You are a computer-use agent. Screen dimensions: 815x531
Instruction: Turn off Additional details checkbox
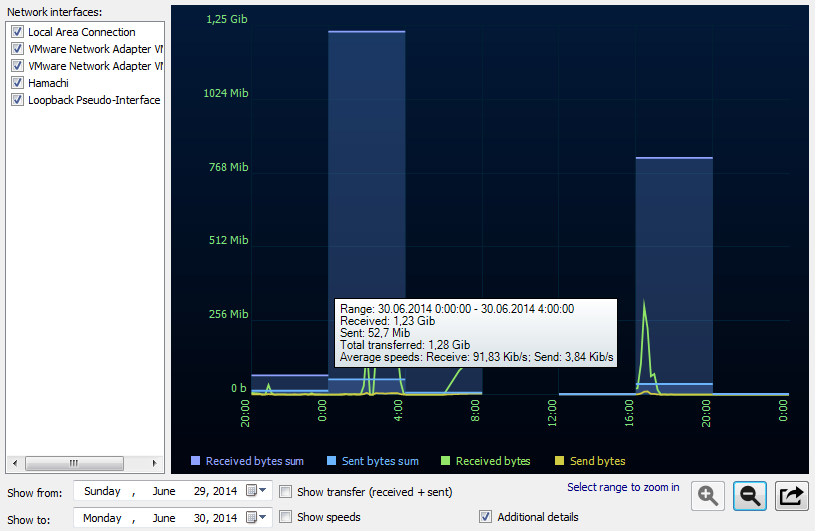click(486, 517)
